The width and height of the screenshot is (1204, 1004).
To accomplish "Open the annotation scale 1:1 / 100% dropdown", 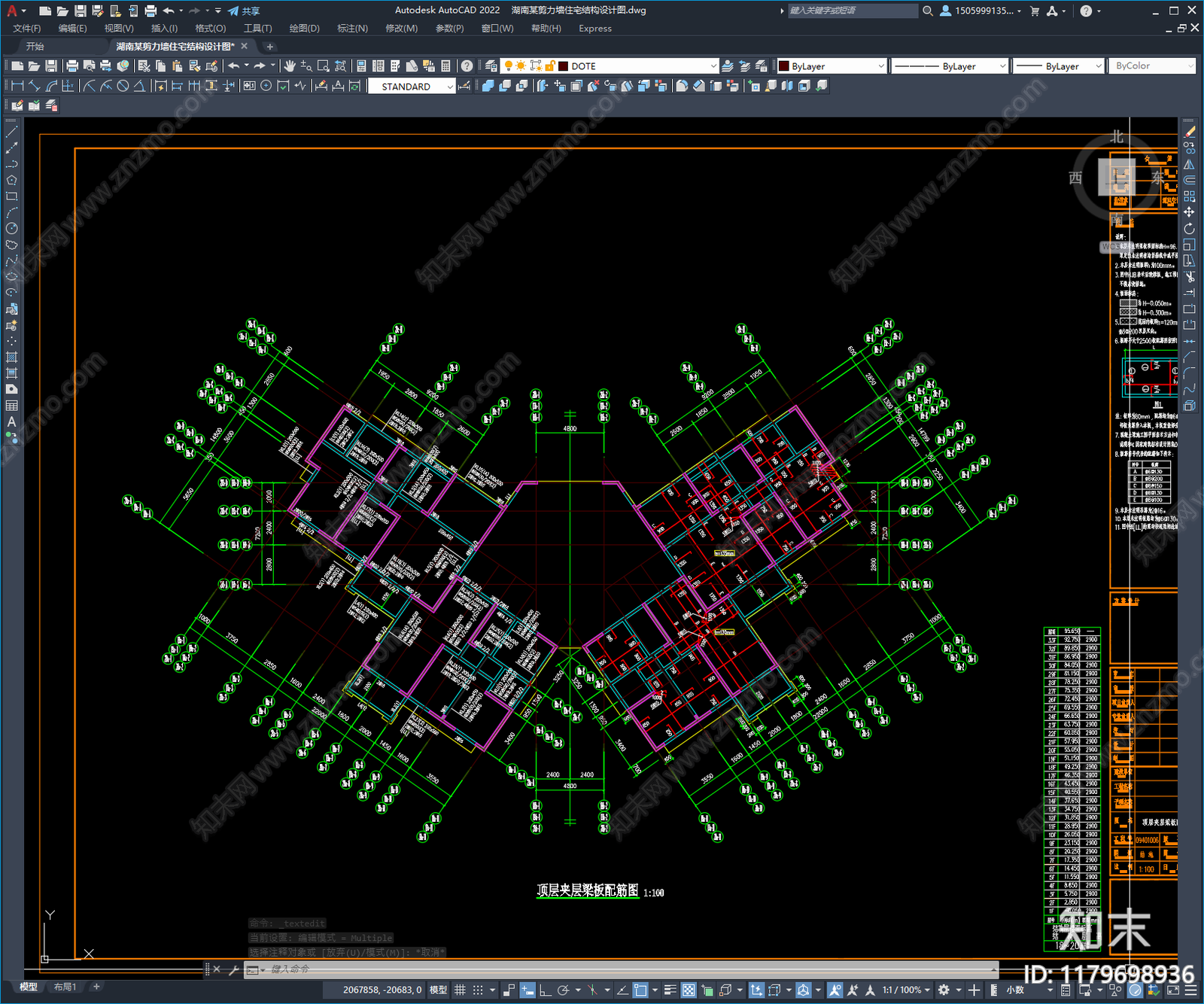I will click(x=906, y=990).
